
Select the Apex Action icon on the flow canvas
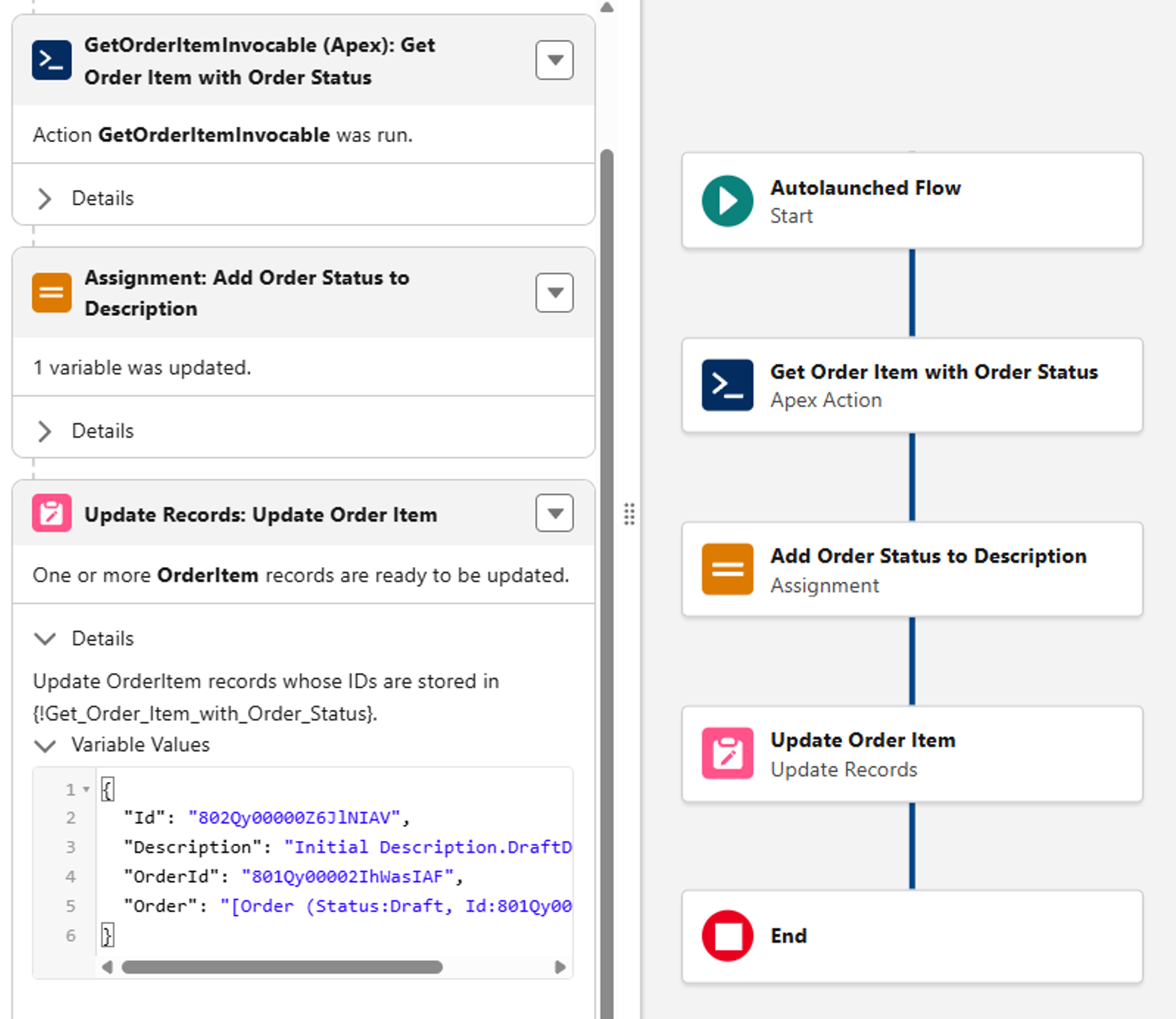click(x=727, y=385)
